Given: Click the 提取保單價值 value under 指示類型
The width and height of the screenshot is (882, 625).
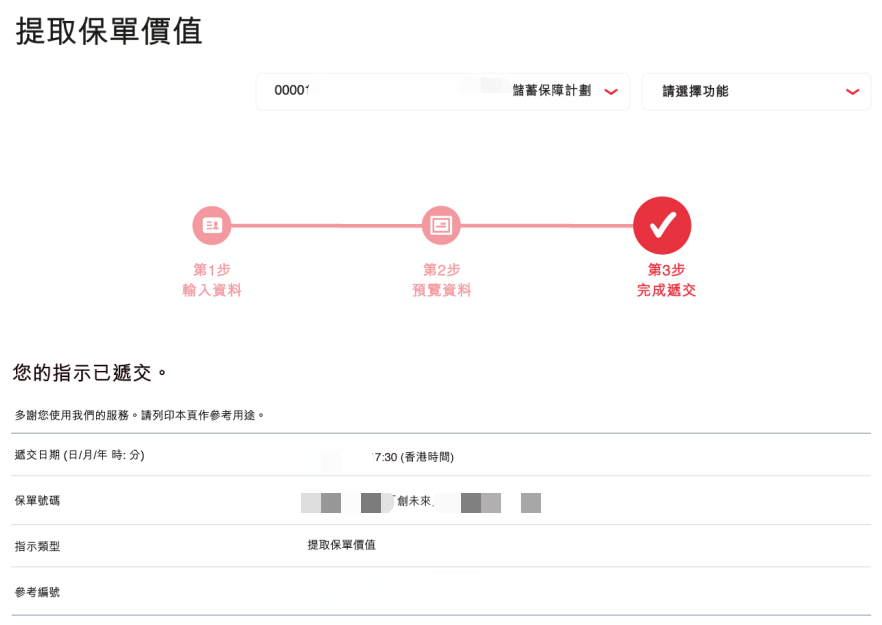Looking at the screenshot, I should click(341, 545).
